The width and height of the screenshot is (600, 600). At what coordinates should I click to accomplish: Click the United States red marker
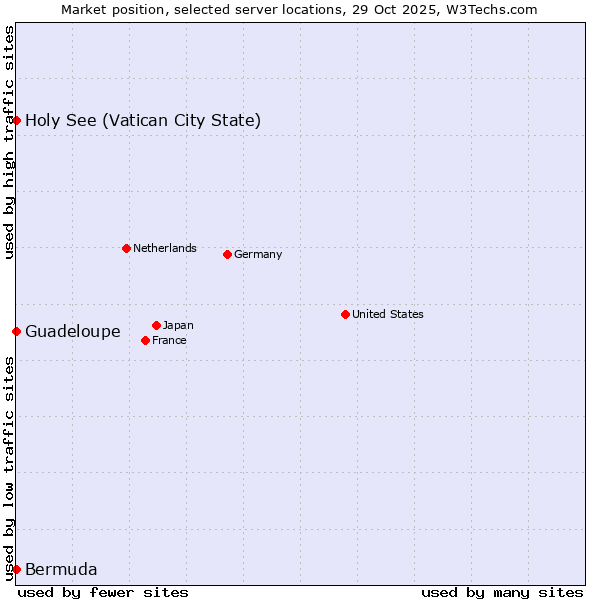click(345, 314)
